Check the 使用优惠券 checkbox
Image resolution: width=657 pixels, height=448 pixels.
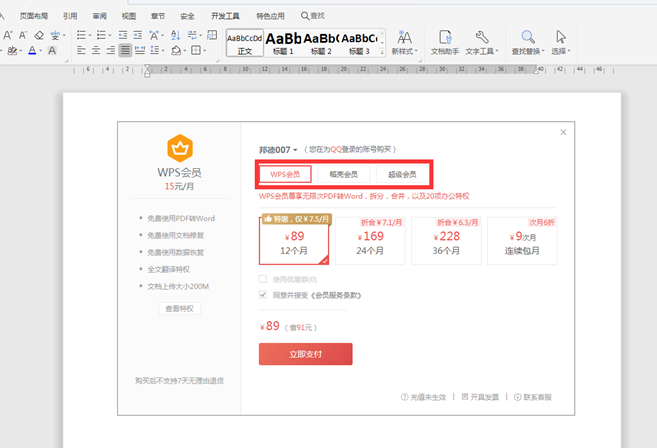point(263,279)
